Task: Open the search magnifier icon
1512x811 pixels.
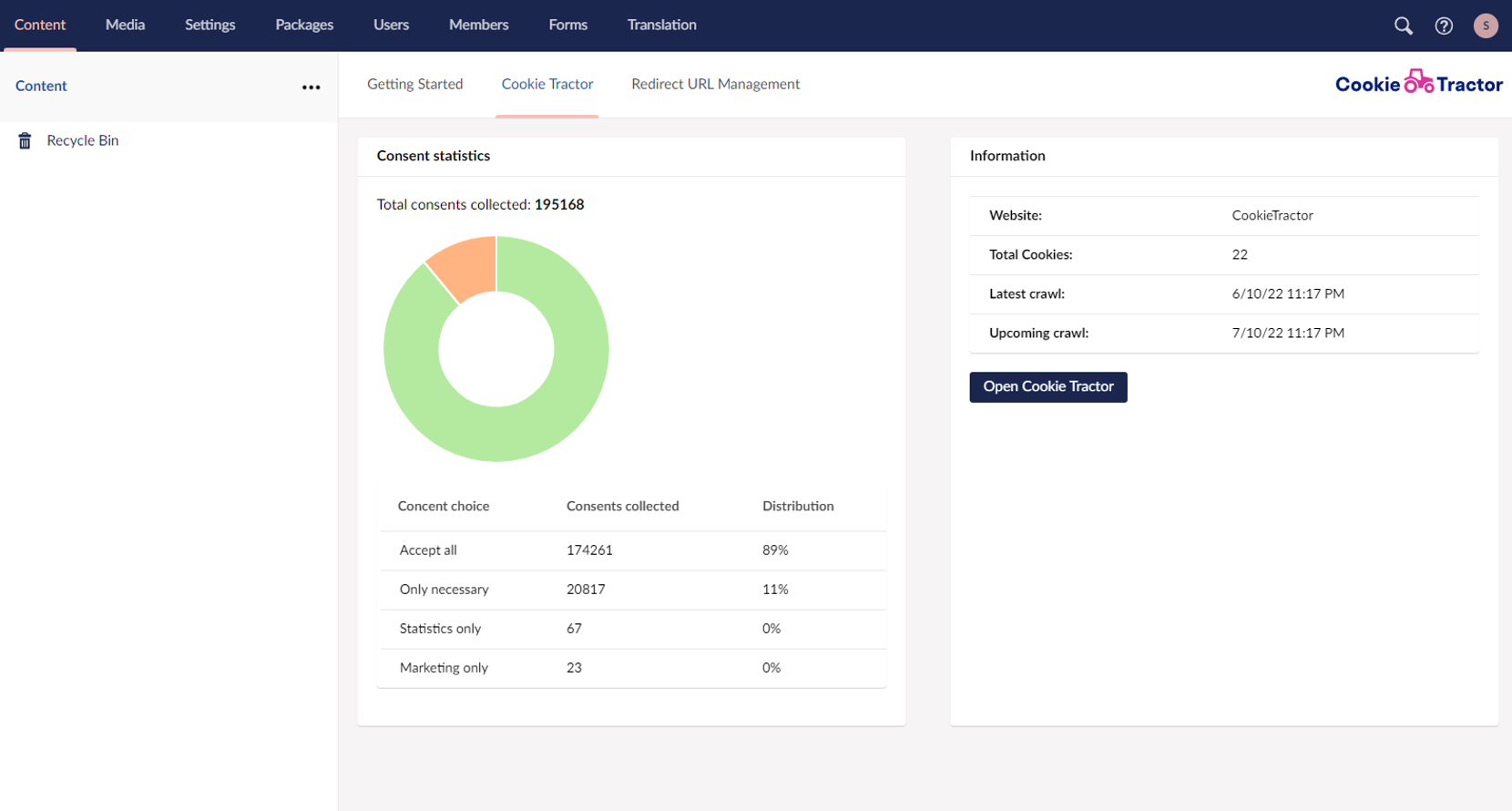Action: (x=1403, y=26)
